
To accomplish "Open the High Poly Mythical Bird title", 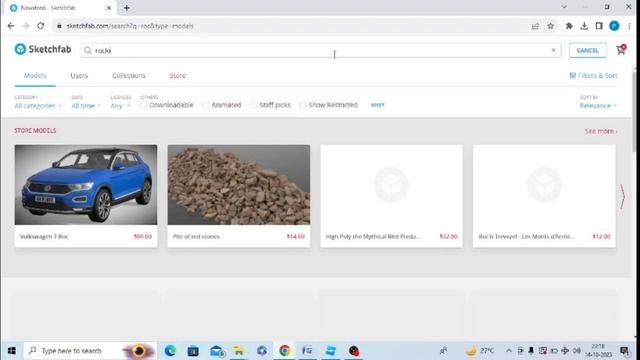I will coord(373,236).
